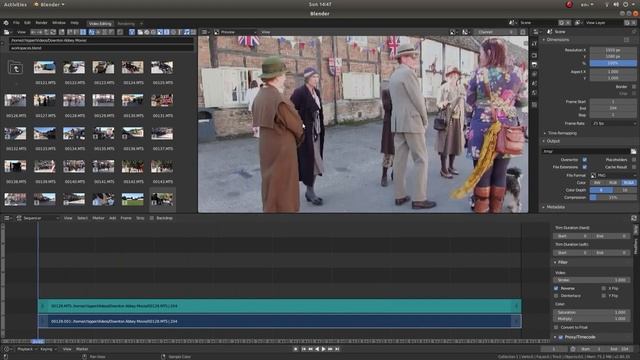This screenshot has height=360, width=640.
Task: Adjust the resolution percentage slider
Action: (x=613, y=63)
